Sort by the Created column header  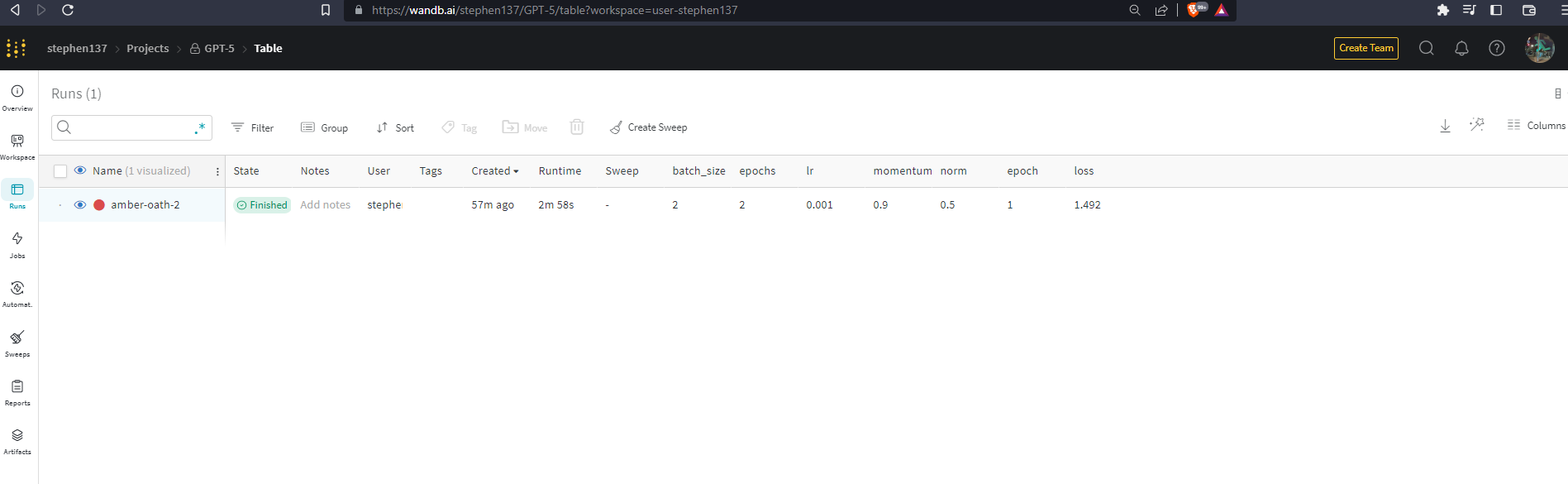(495, 170)
